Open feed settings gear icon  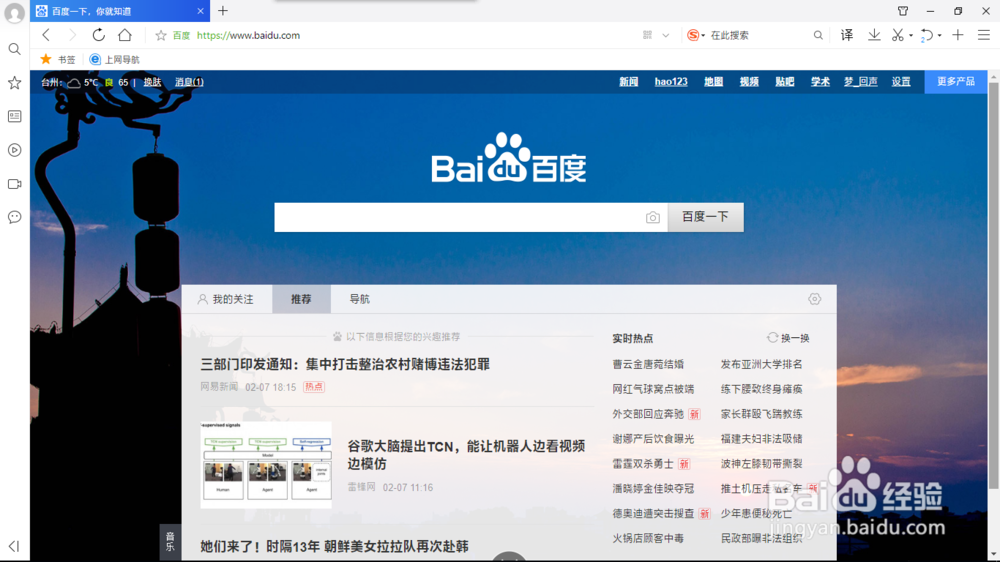[814, 299]
